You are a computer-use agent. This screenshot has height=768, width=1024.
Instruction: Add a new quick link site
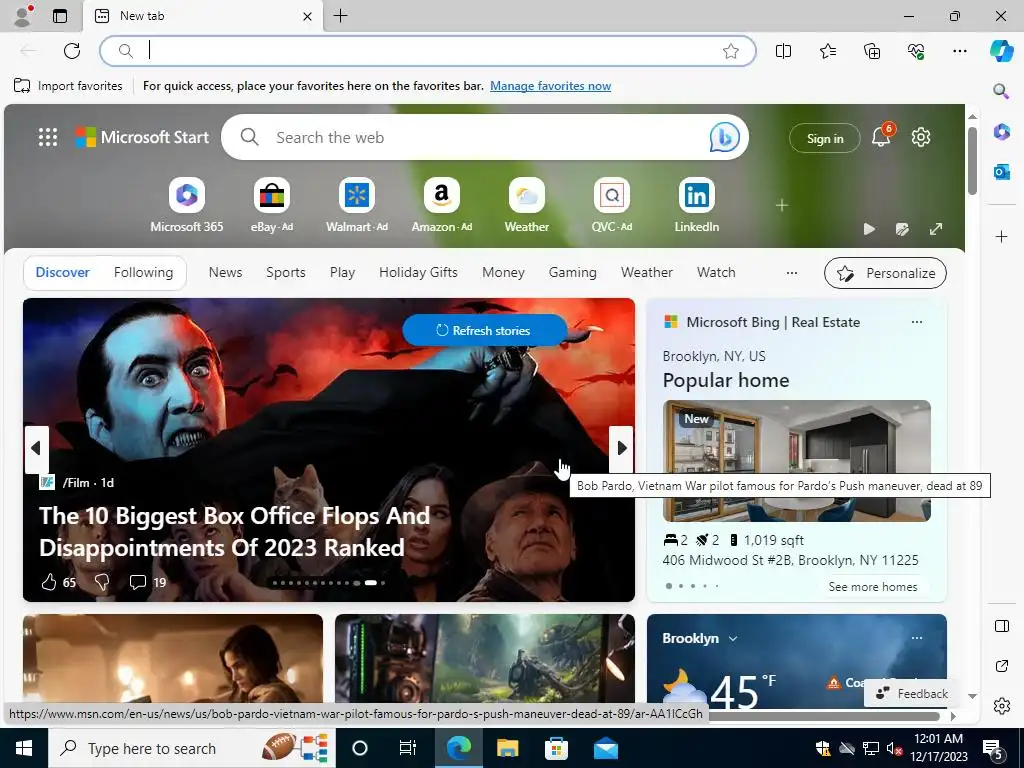coord(781,205)
